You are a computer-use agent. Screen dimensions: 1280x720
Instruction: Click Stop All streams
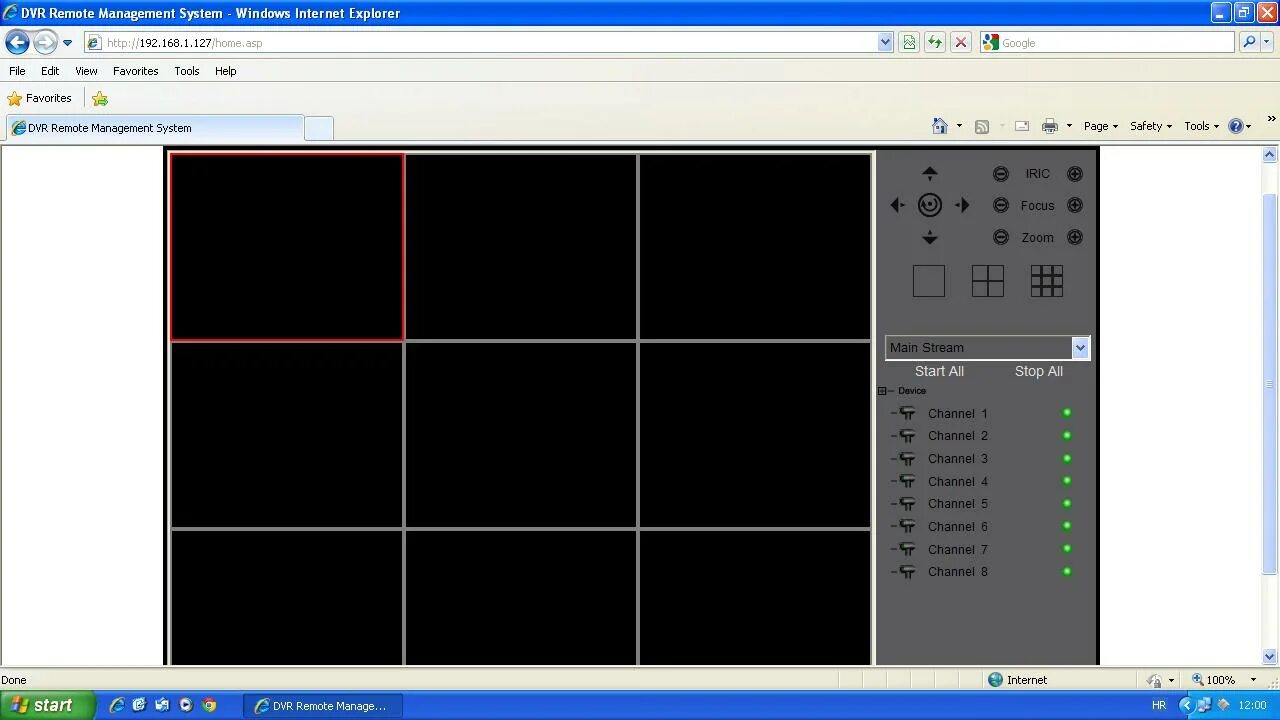click(x=1038, y=371)
